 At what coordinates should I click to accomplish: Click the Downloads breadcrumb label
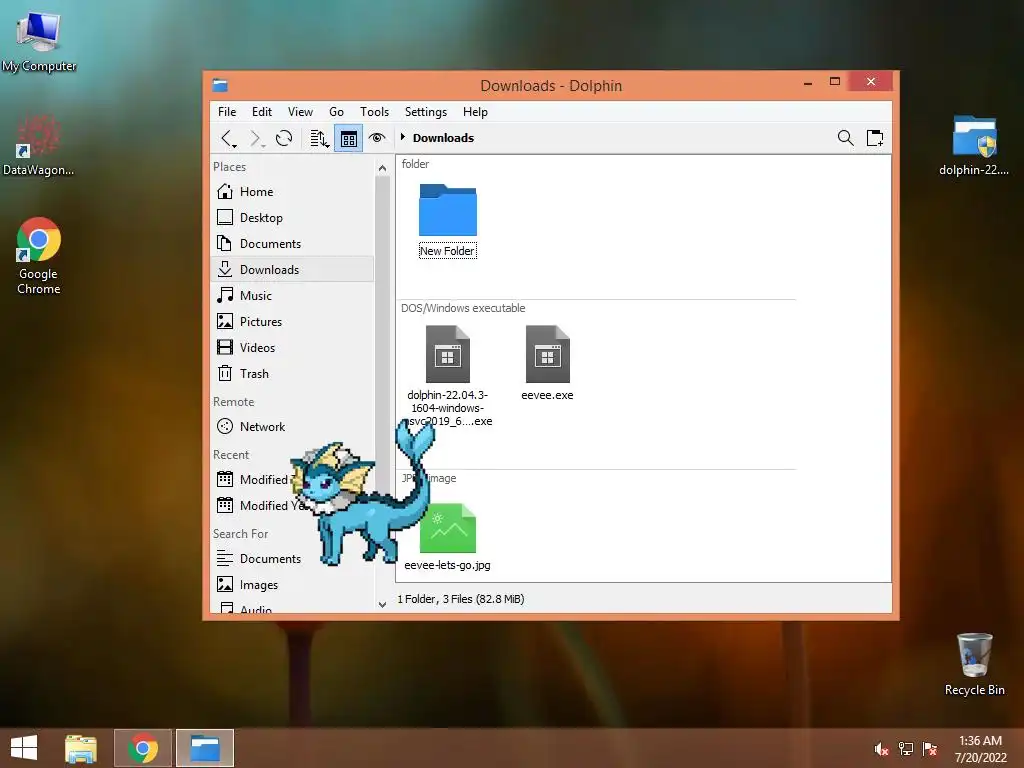(x=443, y=138)
